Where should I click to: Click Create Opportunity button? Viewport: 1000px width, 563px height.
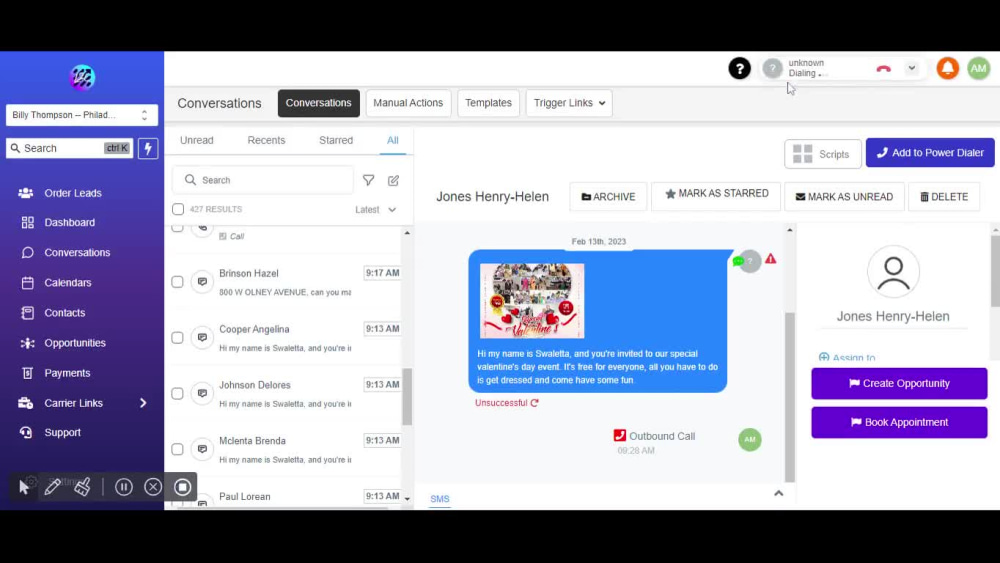899,383
